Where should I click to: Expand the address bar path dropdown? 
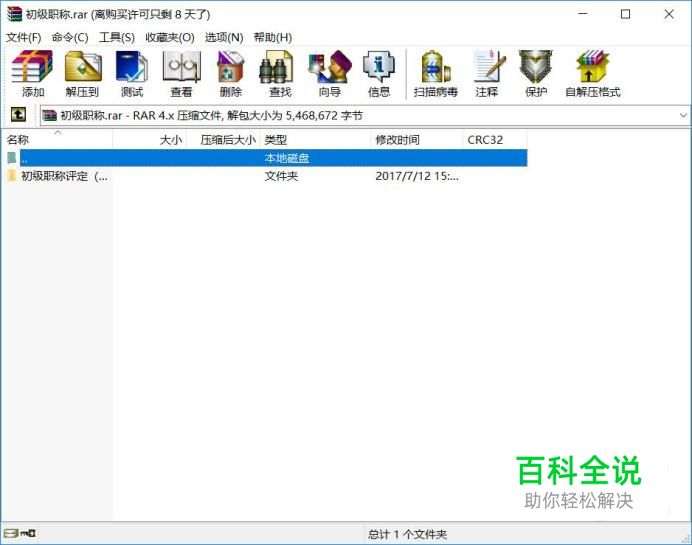pos(683,115)
